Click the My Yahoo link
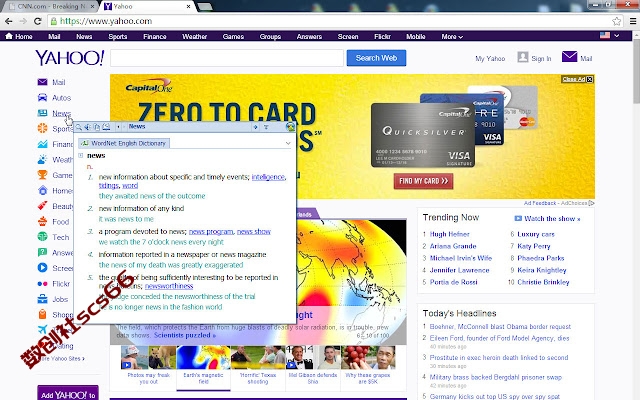640x400 pixels. pos(490,59)
